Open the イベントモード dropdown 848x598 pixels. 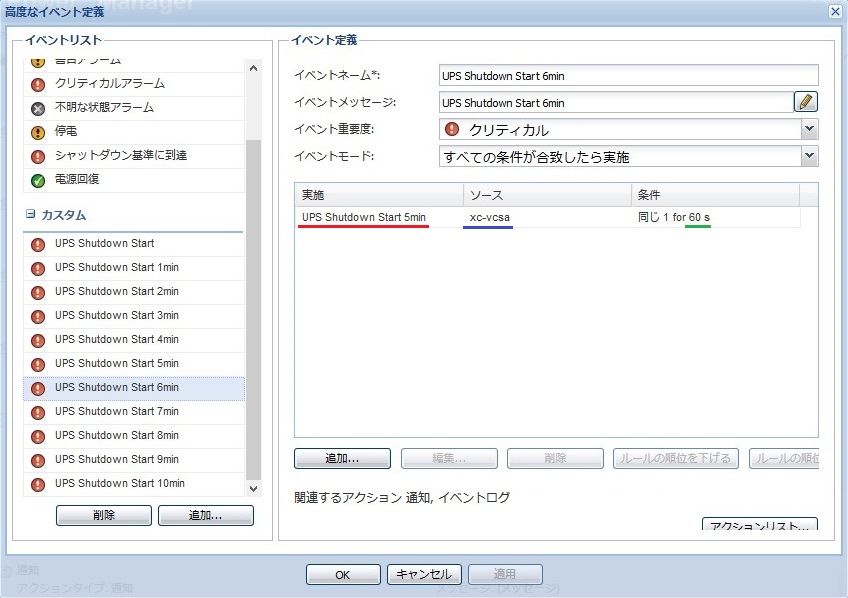click(809, 156)
